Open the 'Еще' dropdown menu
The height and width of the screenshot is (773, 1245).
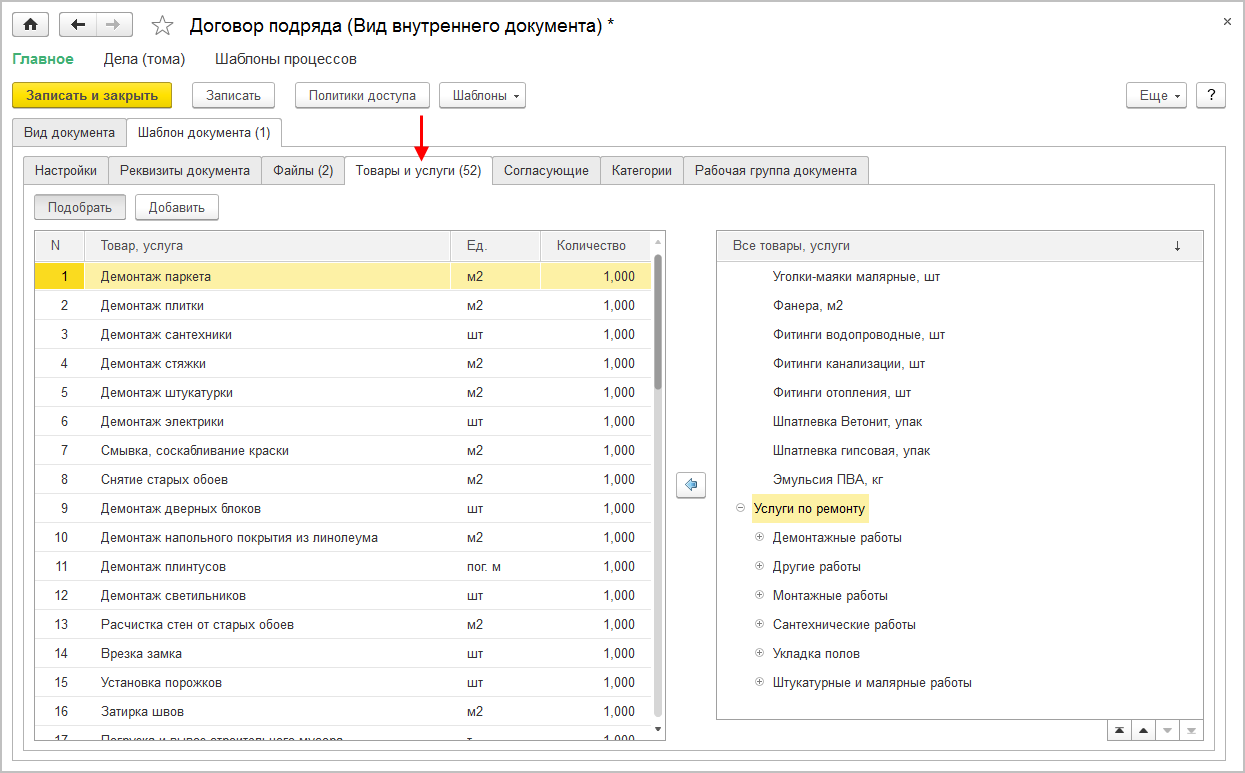pos(1157,95)
